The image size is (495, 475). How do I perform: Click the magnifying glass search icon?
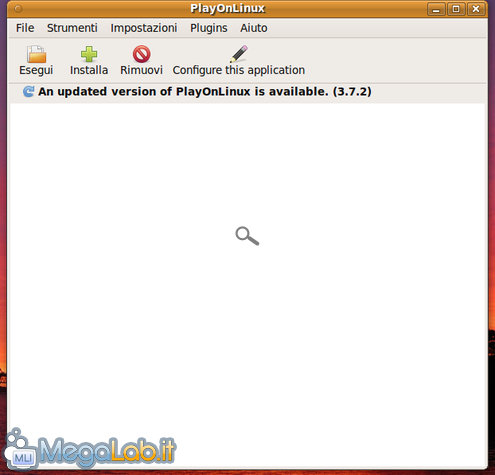click(247, 236)
